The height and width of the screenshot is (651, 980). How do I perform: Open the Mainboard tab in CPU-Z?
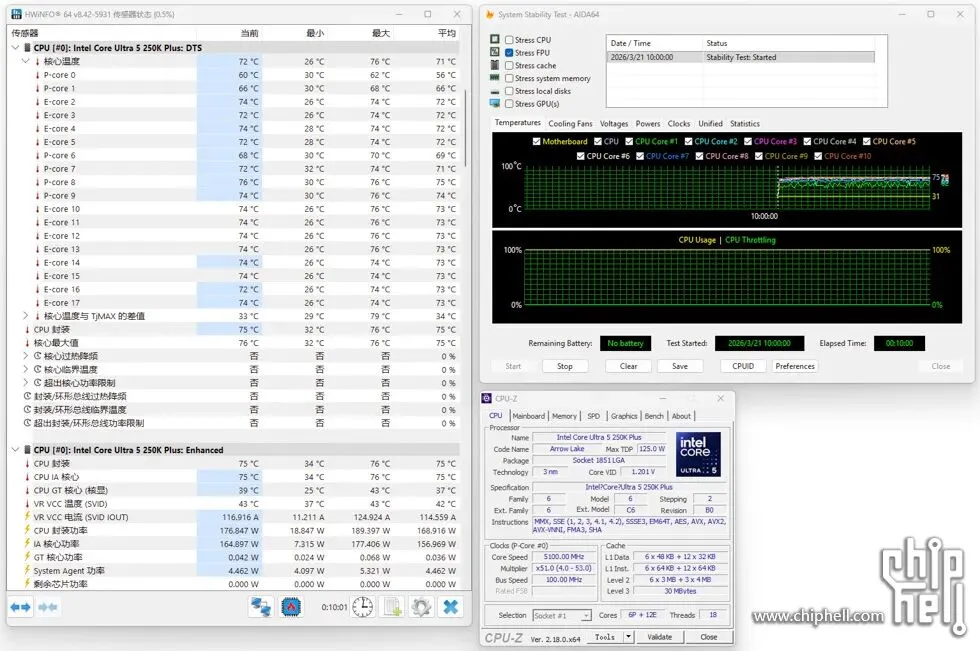529,416
